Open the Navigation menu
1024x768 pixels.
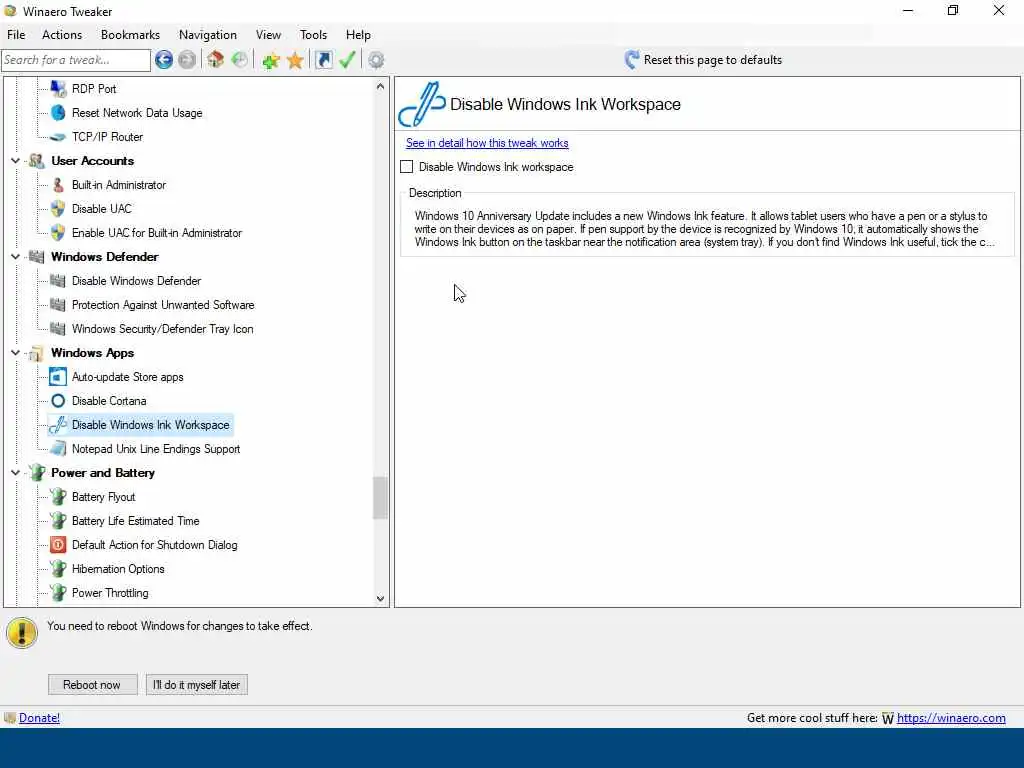click(x=208, y=35)
